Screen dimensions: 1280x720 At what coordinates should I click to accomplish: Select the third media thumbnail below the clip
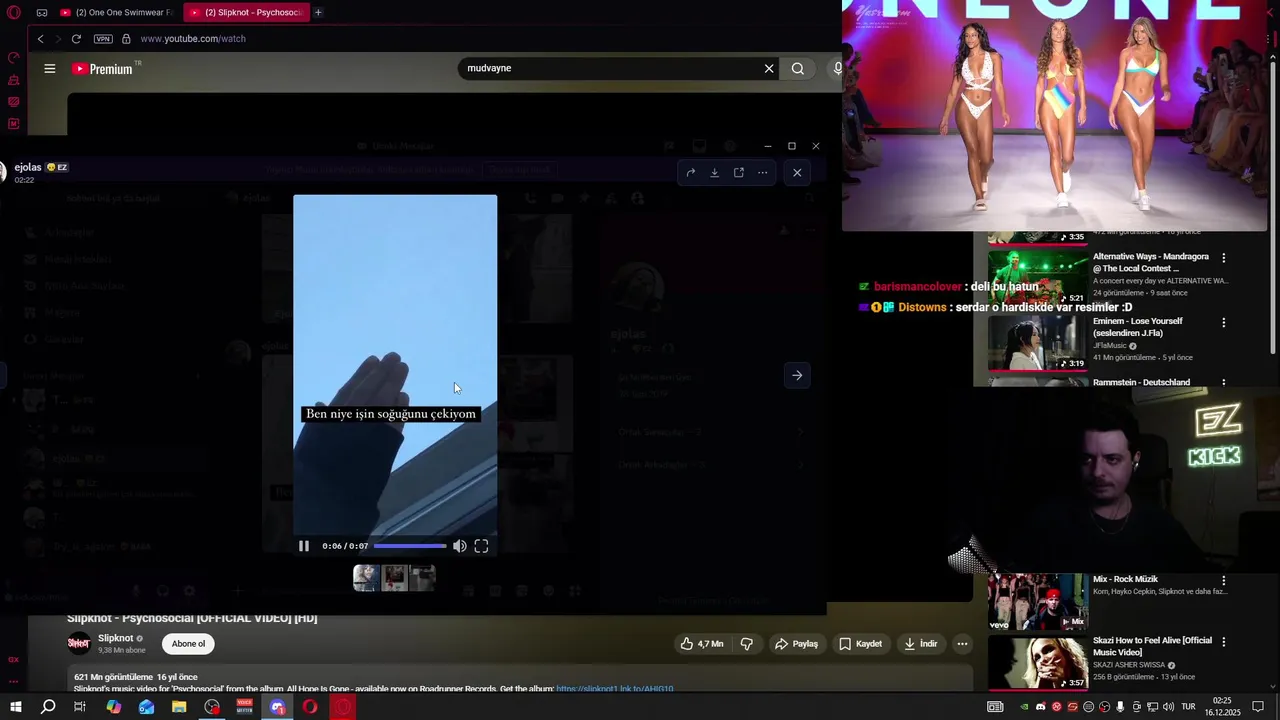point(423,578)
